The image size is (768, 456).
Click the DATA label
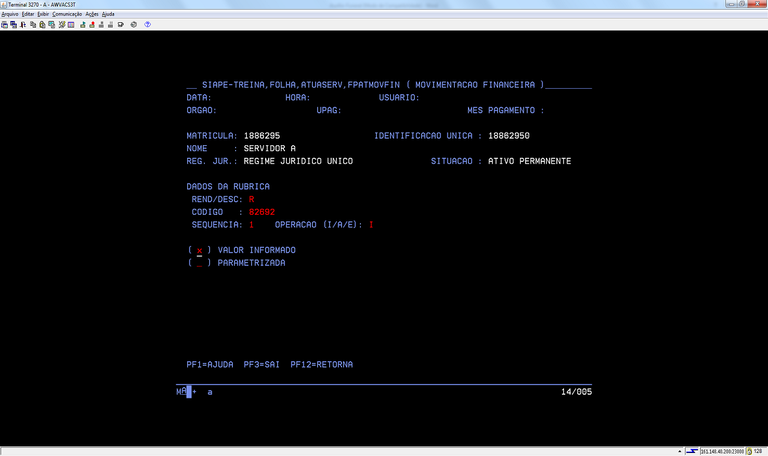(x=198, y=97)
